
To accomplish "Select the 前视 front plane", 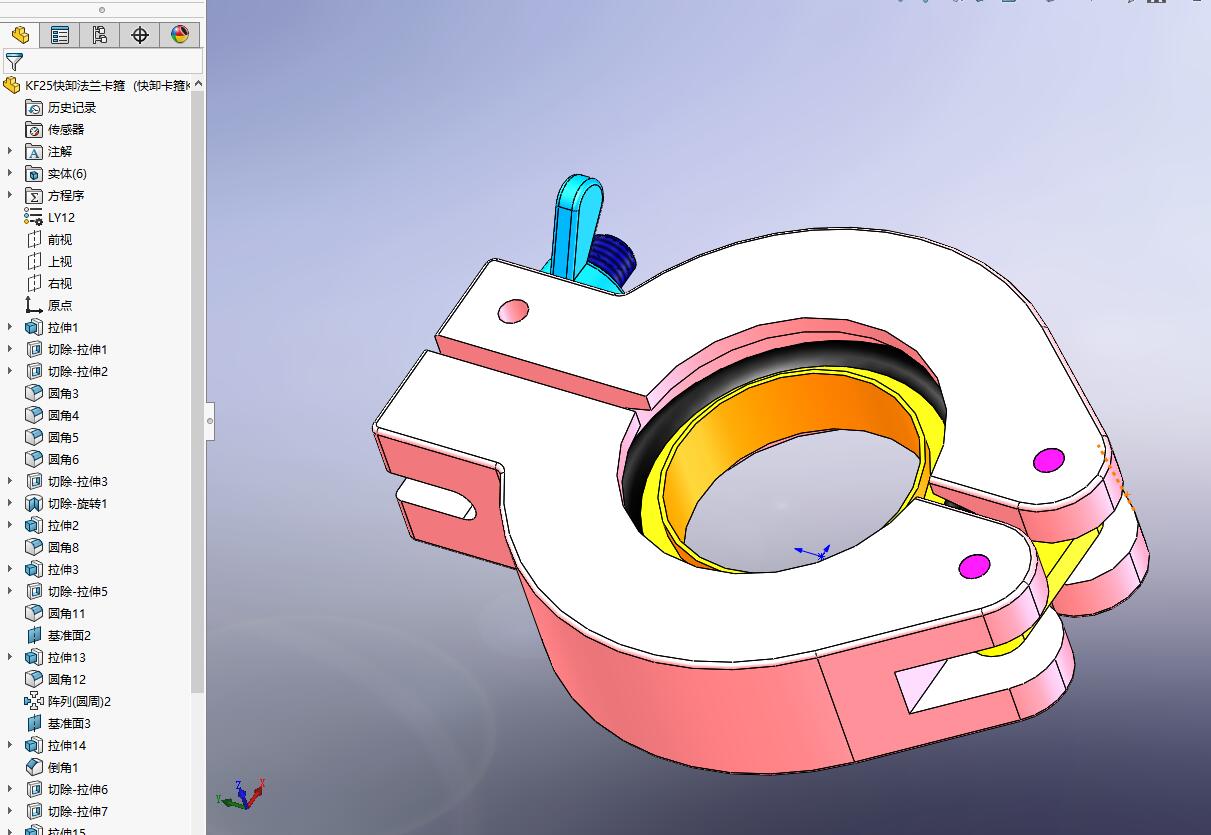I will click(x=49, y=239).
